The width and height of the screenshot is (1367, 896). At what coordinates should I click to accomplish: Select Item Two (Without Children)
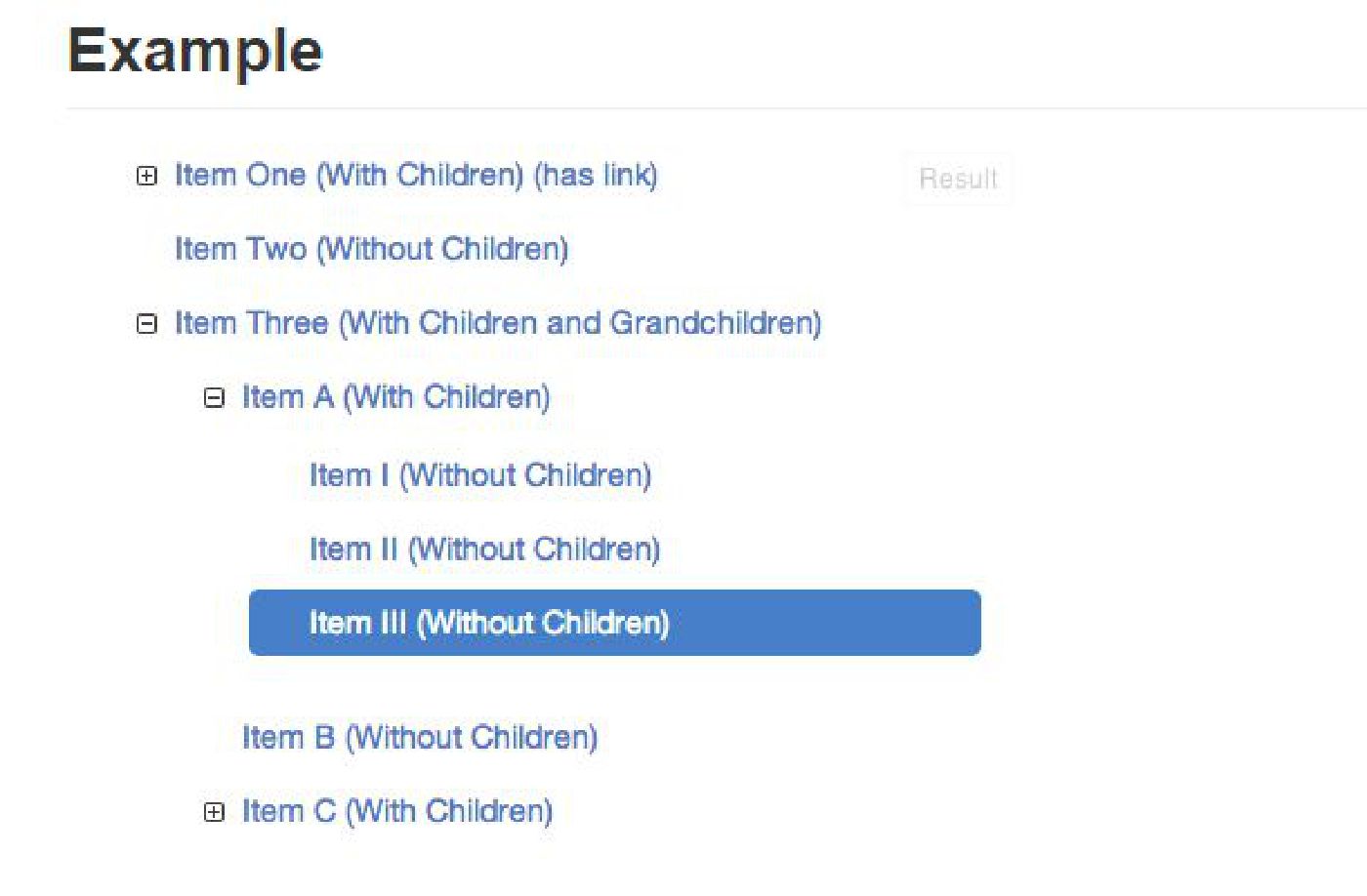tap(371, 249)
